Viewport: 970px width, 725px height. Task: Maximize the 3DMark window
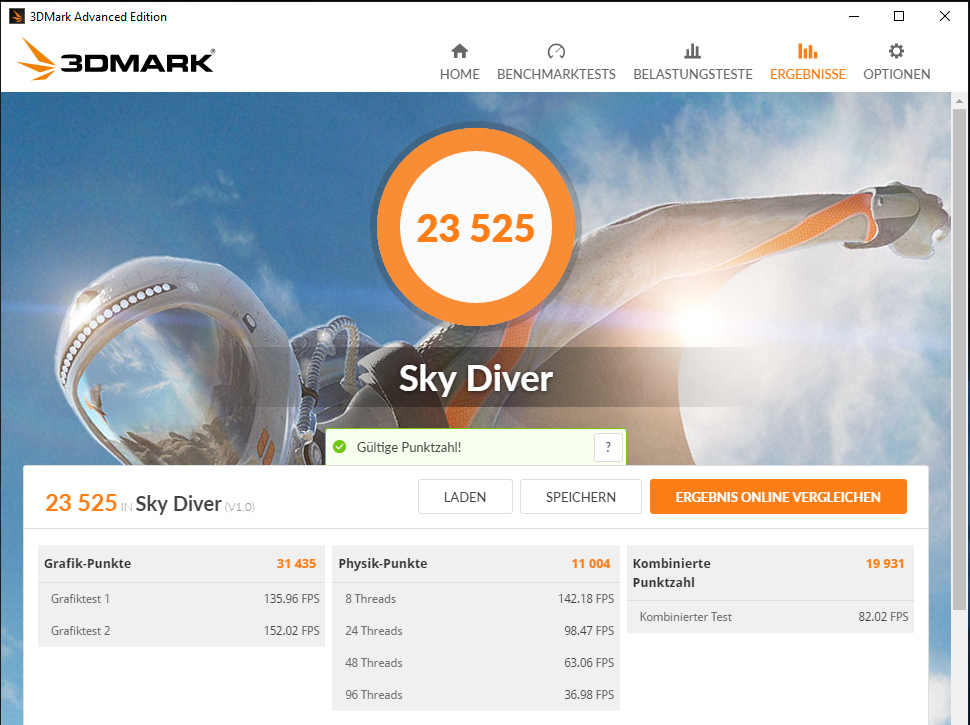(x=899, y=16)
